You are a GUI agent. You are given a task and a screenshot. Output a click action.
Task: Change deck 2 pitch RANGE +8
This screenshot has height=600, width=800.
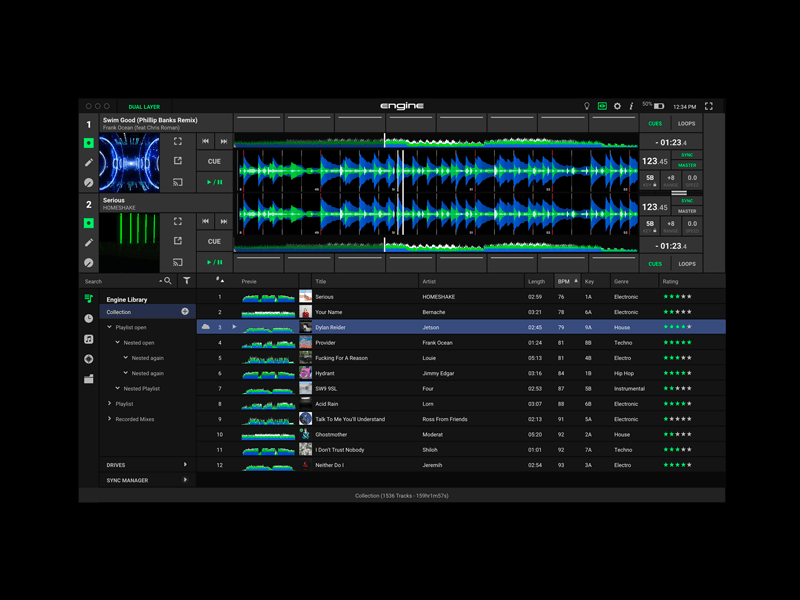[x=671, y=226]
